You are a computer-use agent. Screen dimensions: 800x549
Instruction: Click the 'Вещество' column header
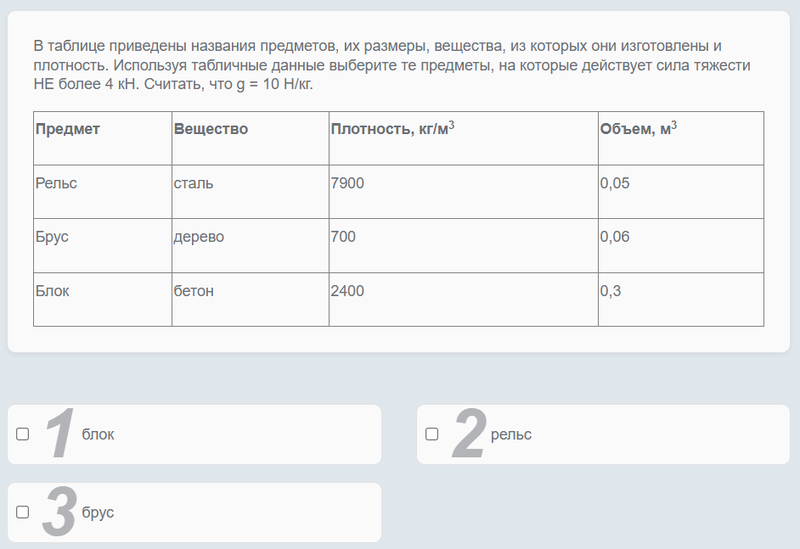pyautogui.click(x=211, y=130)
